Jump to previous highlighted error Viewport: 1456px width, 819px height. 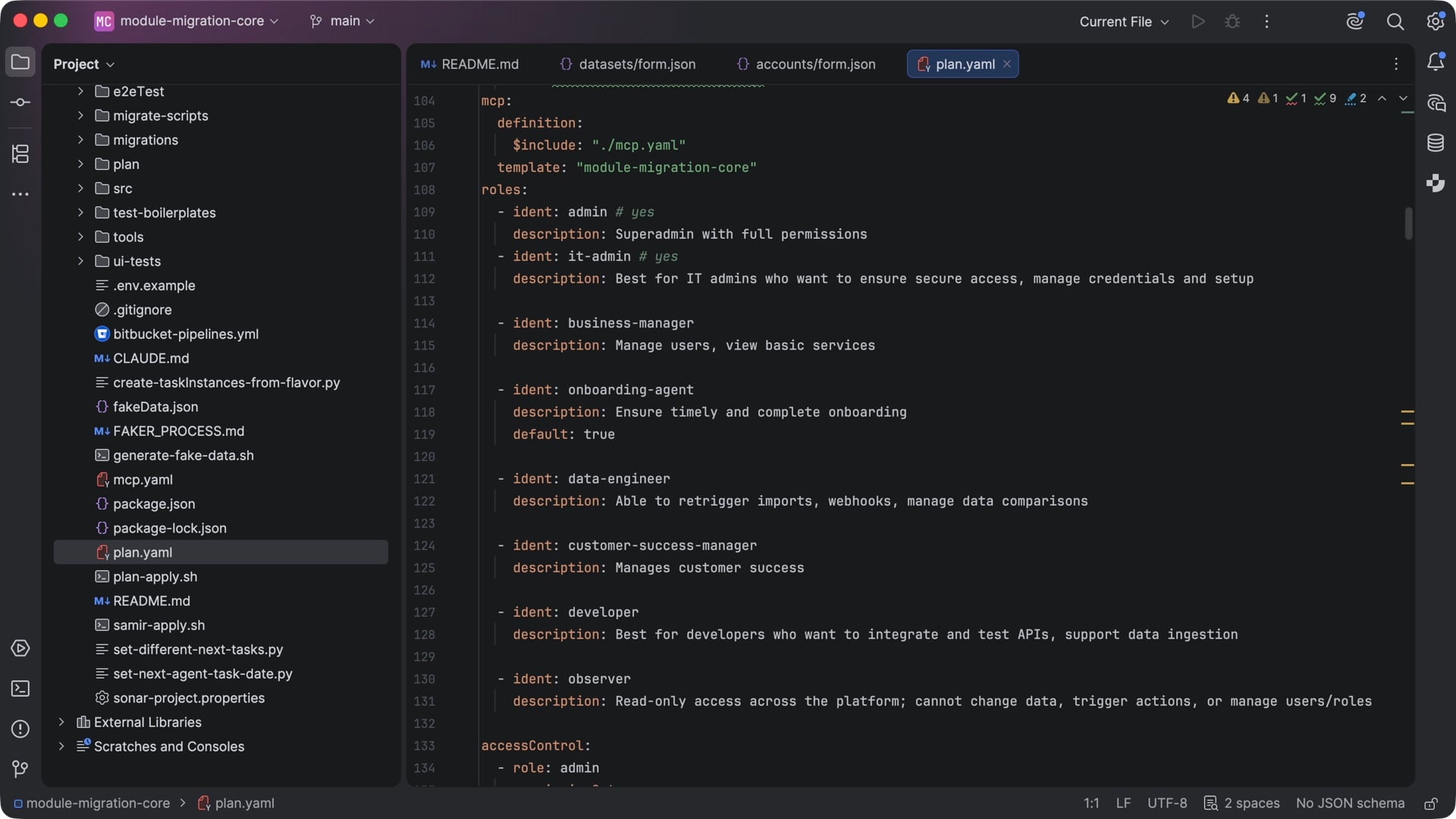point(1382,99)
